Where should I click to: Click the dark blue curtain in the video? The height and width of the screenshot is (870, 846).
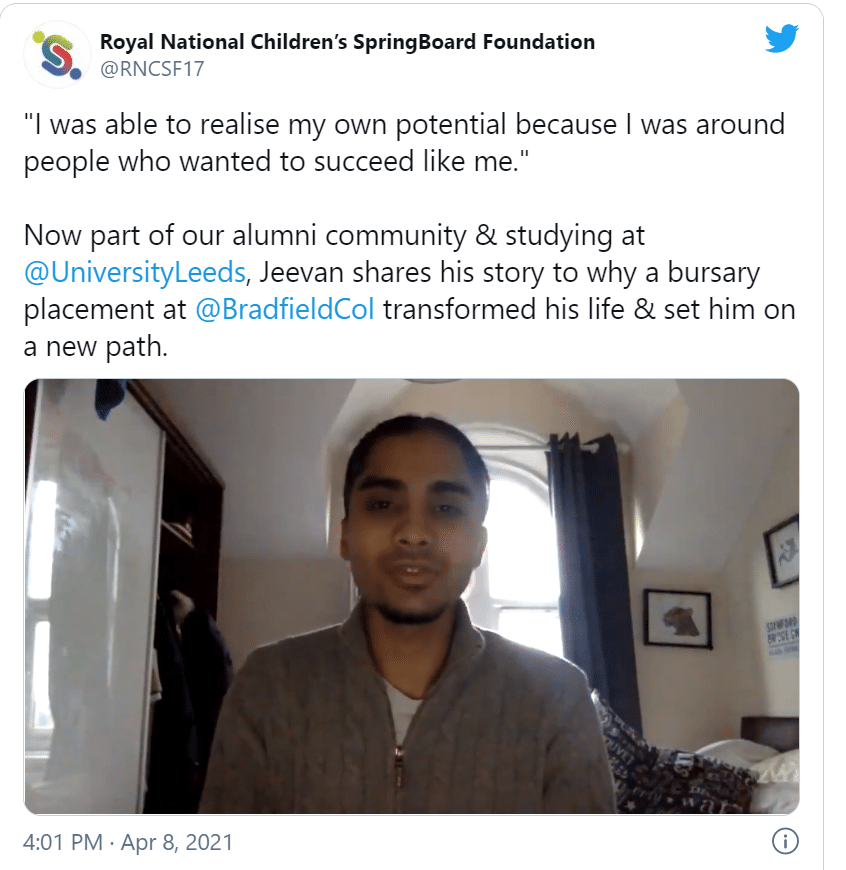[x=595, y=560]
